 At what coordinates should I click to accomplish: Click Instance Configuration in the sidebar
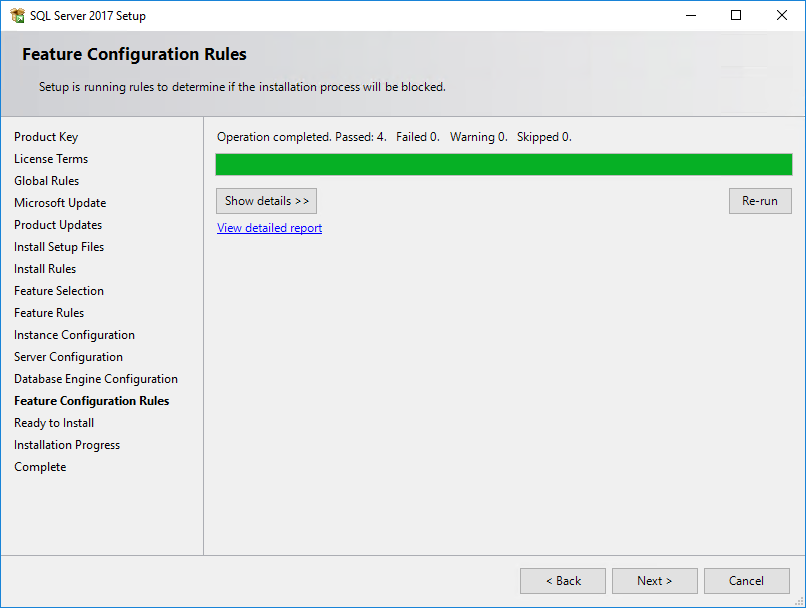pyautogui.click(x=74, y=335)
